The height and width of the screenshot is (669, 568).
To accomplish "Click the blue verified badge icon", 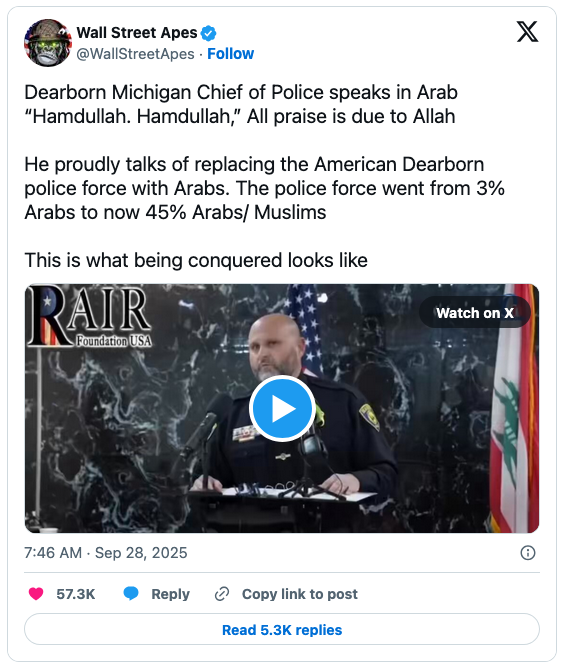I will (208, 33).
